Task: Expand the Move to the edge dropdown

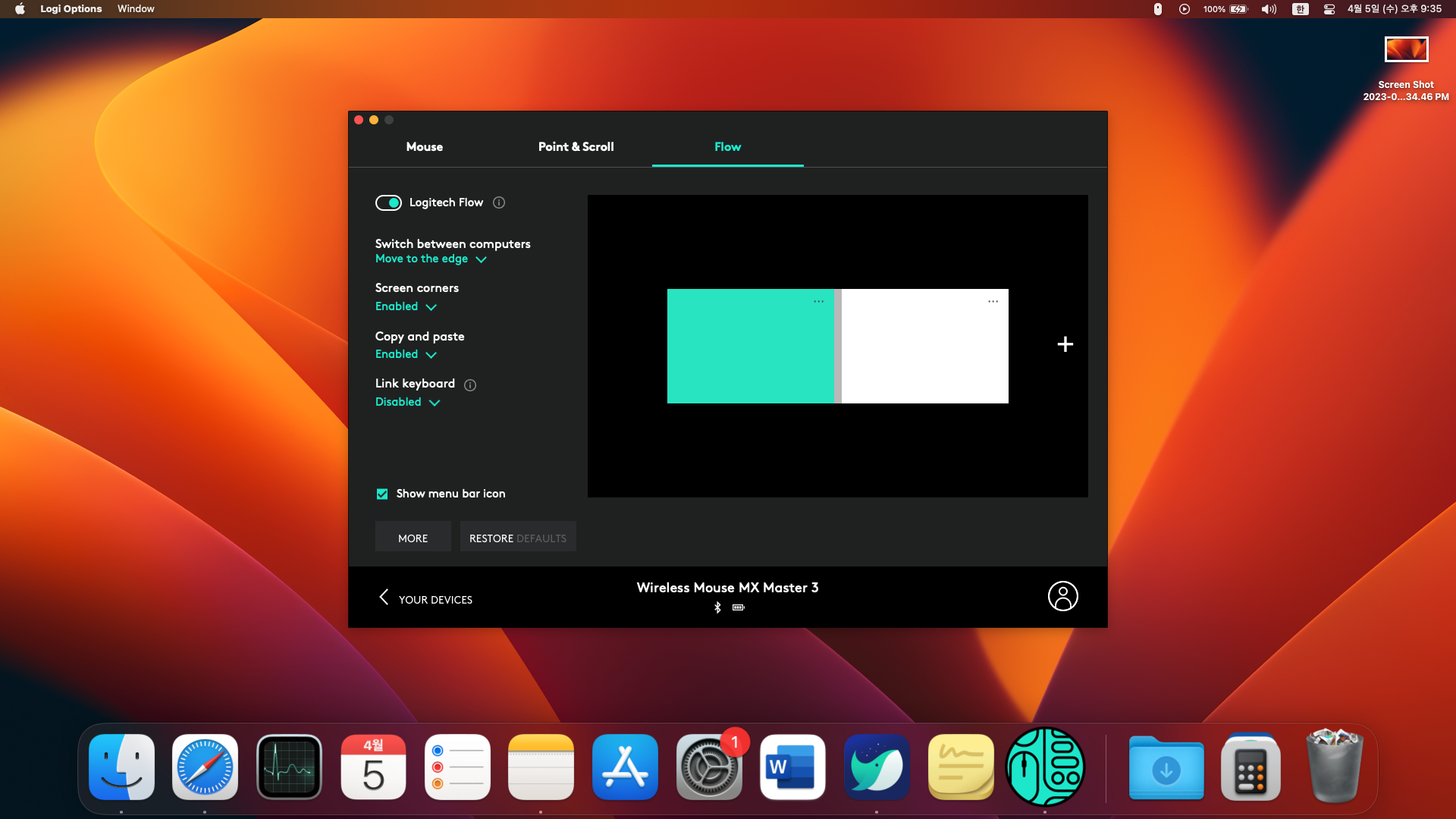Action: (431, 259)
